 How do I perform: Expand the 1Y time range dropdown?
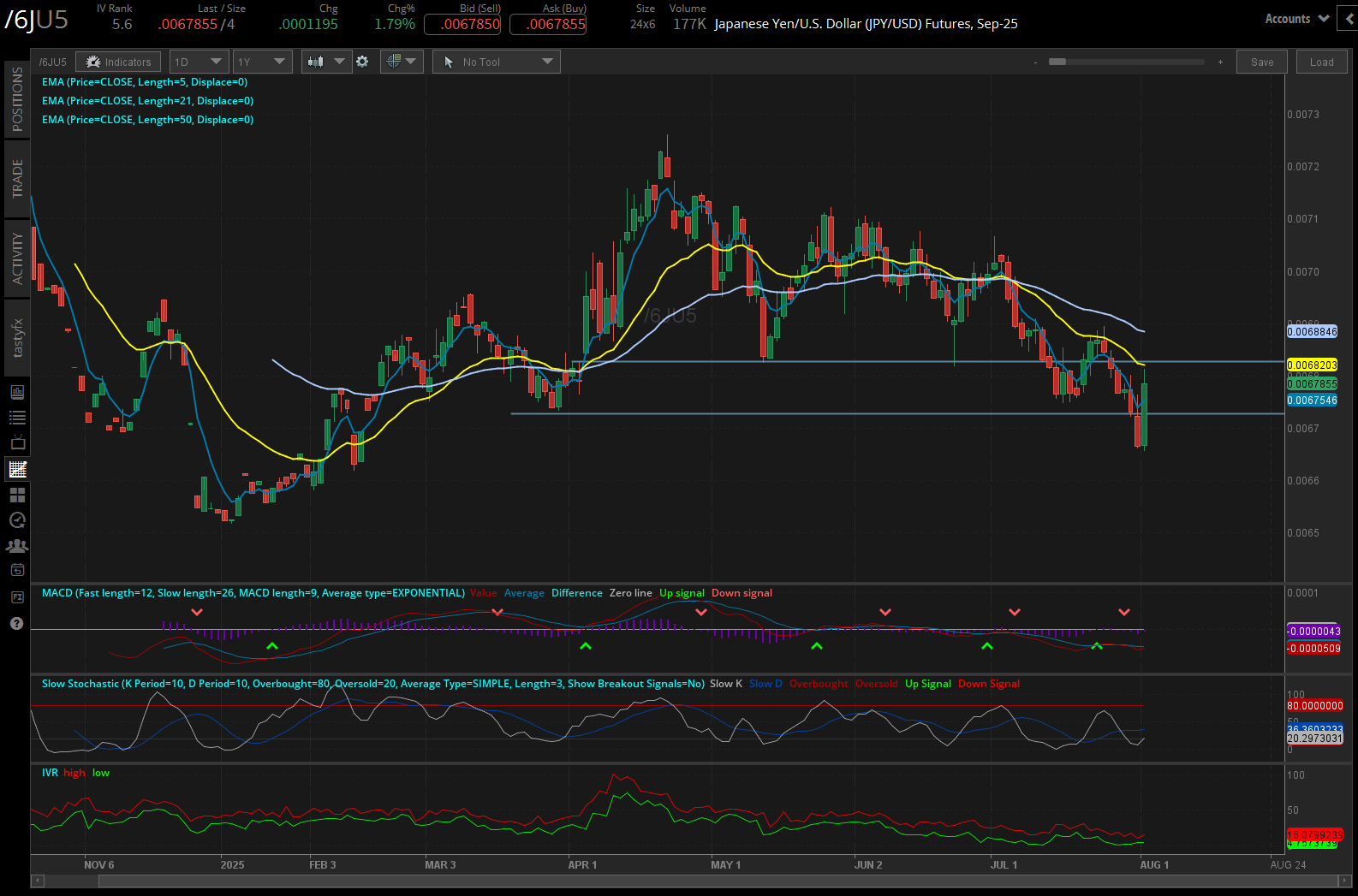tap(262, 62)
